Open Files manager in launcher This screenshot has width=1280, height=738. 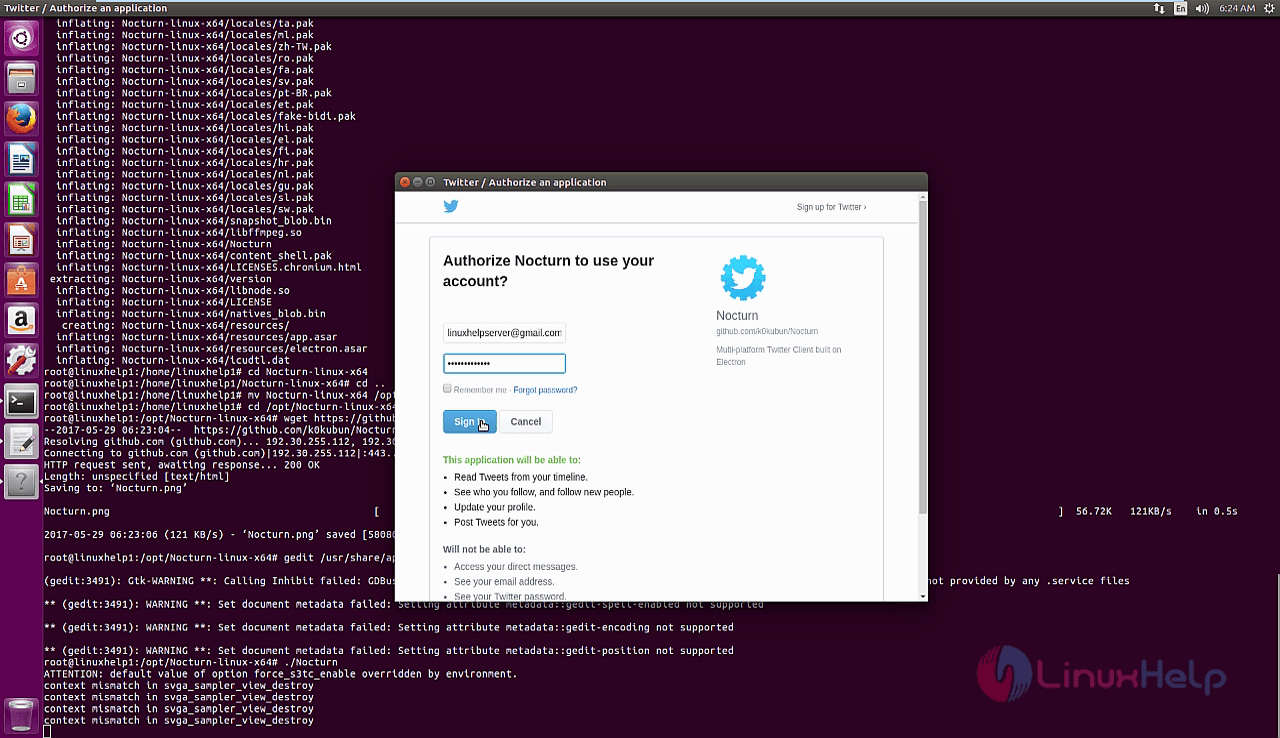pyautogui.click(x=21, y=79)
